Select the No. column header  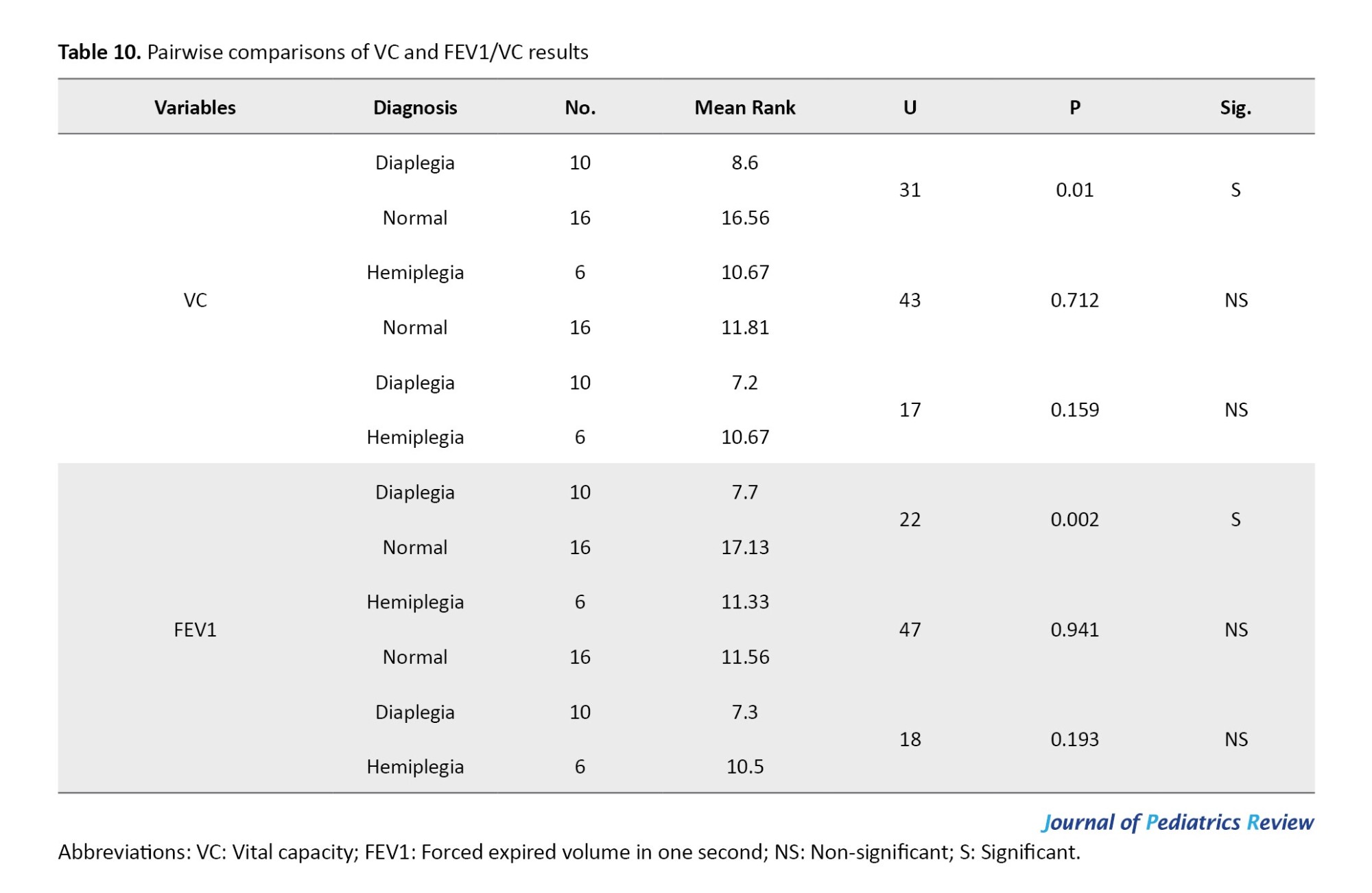click(x=580, y=108)
